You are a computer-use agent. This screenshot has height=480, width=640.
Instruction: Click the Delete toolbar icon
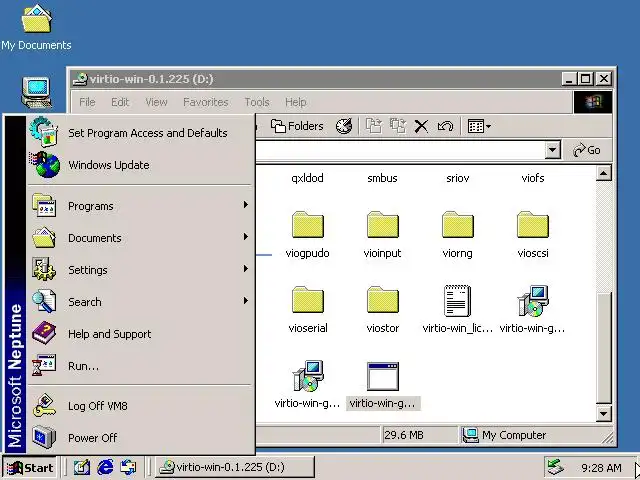pos(421,126)
